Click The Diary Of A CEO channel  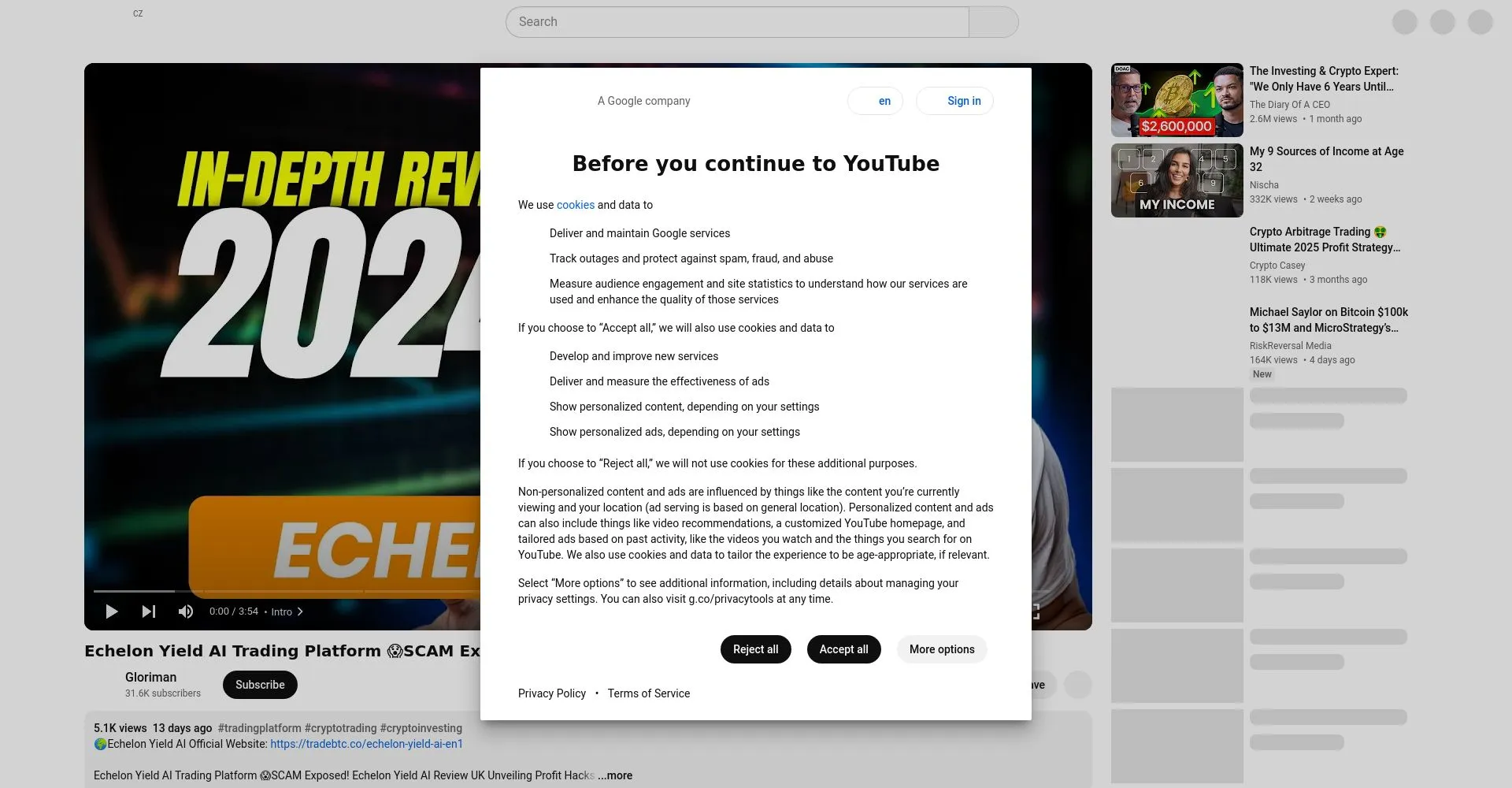(1289, 105)
